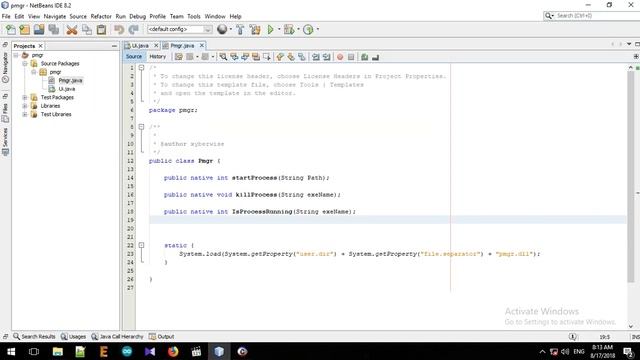Minimize the Projects panel
Viewport: 640px width, 360px height.
coord(114,46)
